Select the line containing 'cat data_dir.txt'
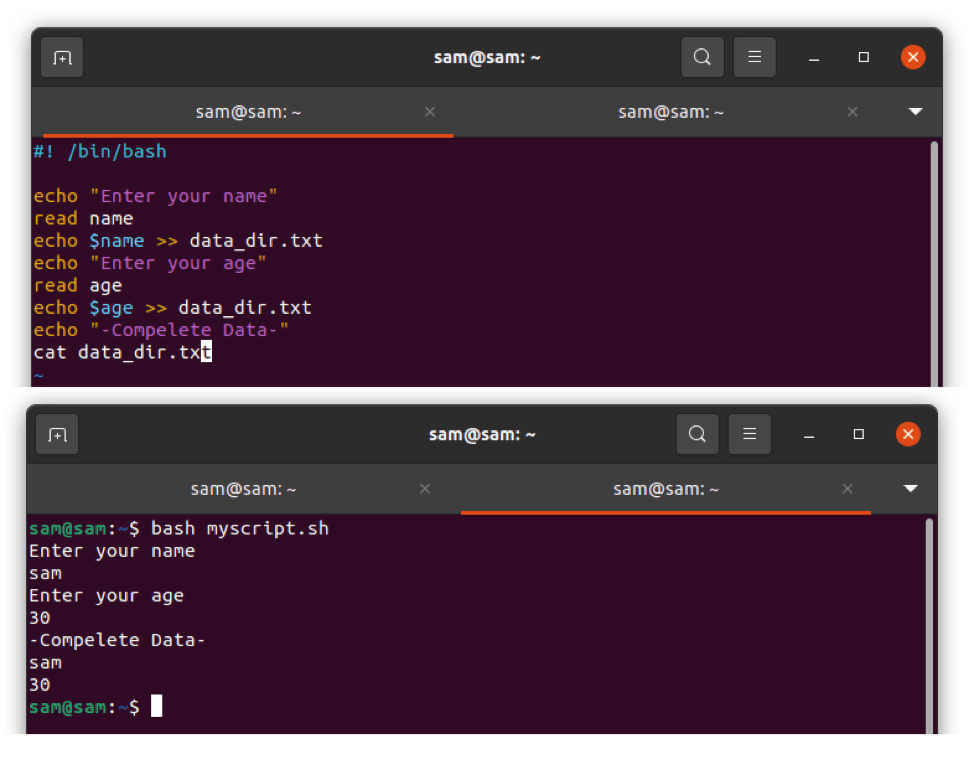 pyautogui.click(x=125, y=352)
